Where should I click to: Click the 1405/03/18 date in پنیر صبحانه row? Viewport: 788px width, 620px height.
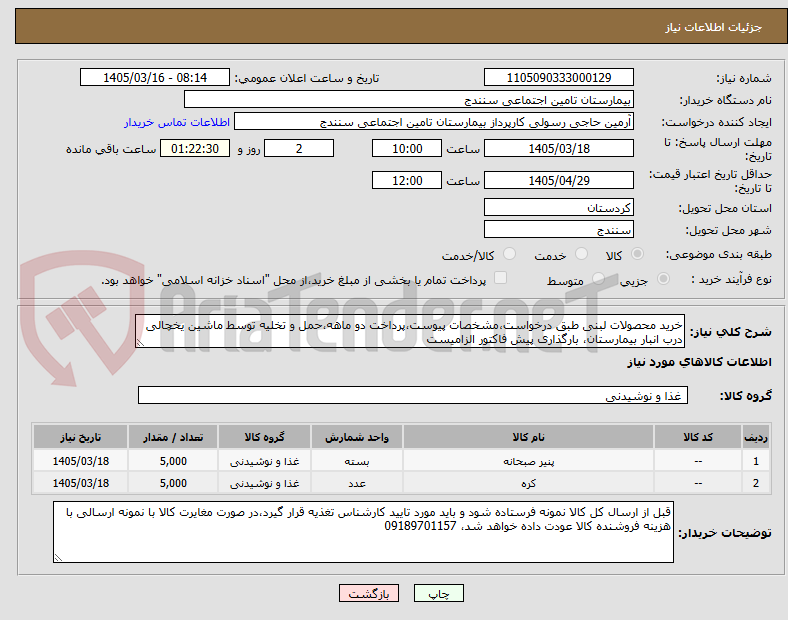(80, 461)
